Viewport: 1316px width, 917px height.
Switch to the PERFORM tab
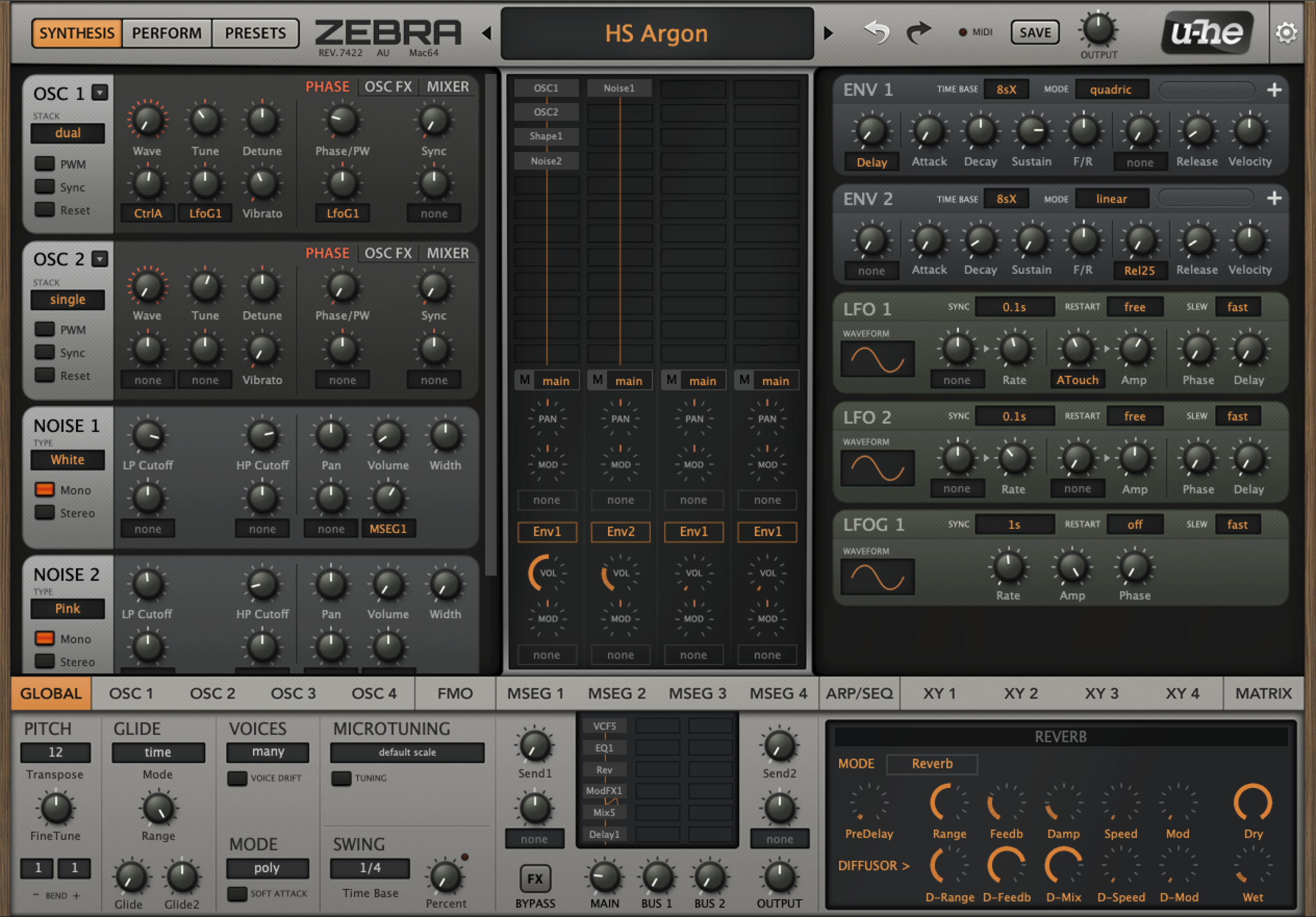166,33
